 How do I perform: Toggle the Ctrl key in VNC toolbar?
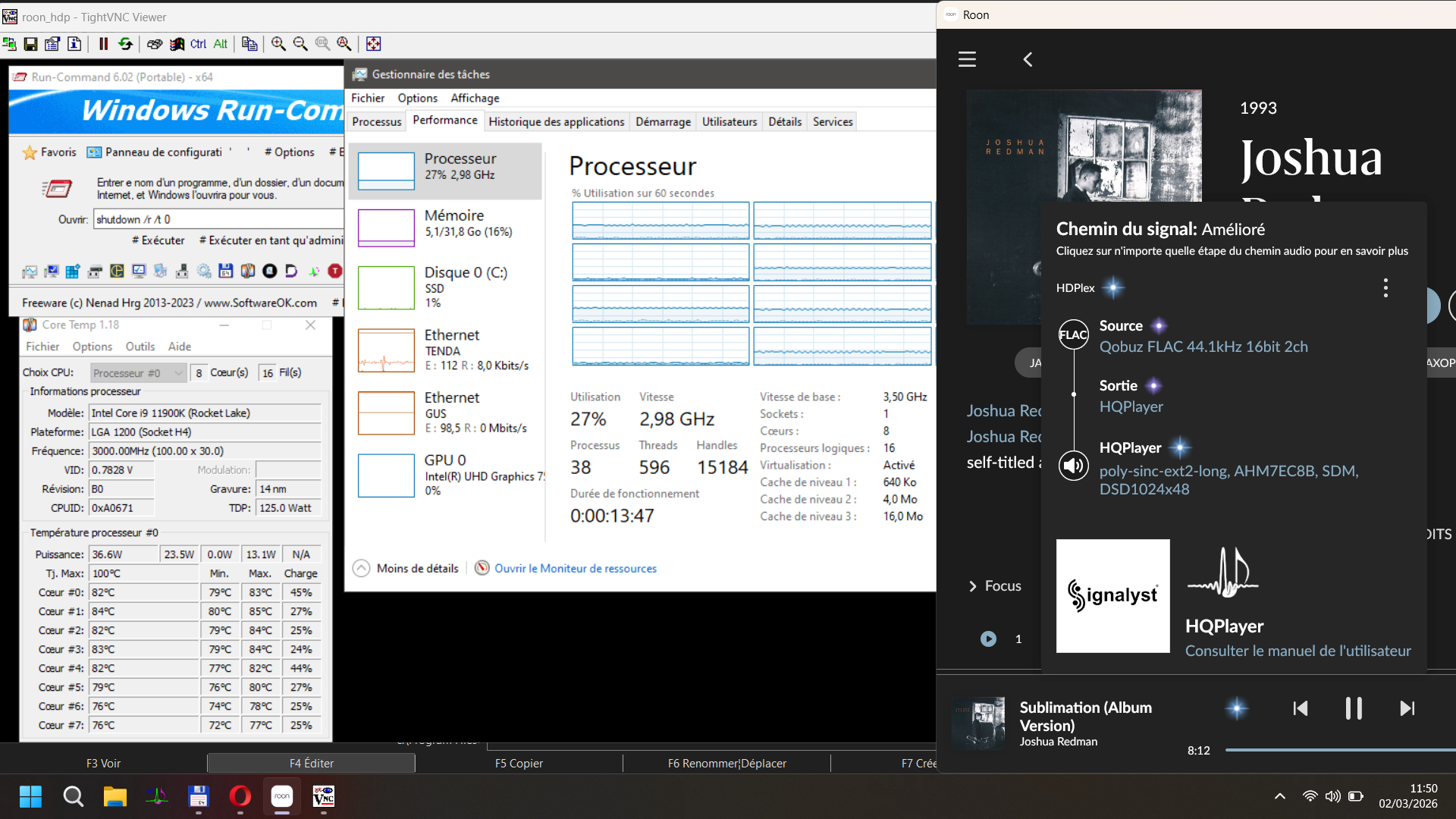tap(198, 44)
